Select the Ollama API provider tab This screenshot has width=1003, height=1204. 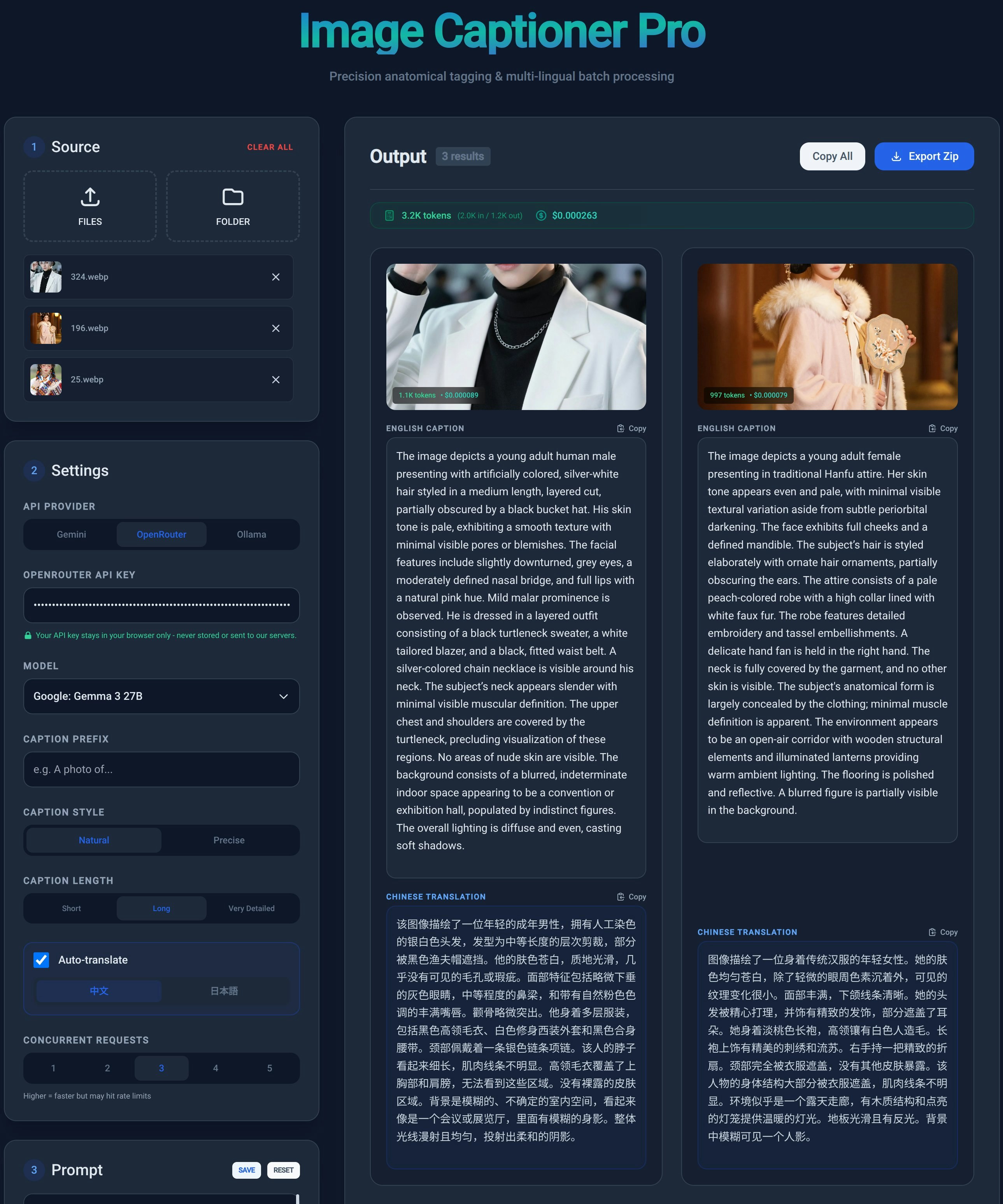click(x=251, y=535)
